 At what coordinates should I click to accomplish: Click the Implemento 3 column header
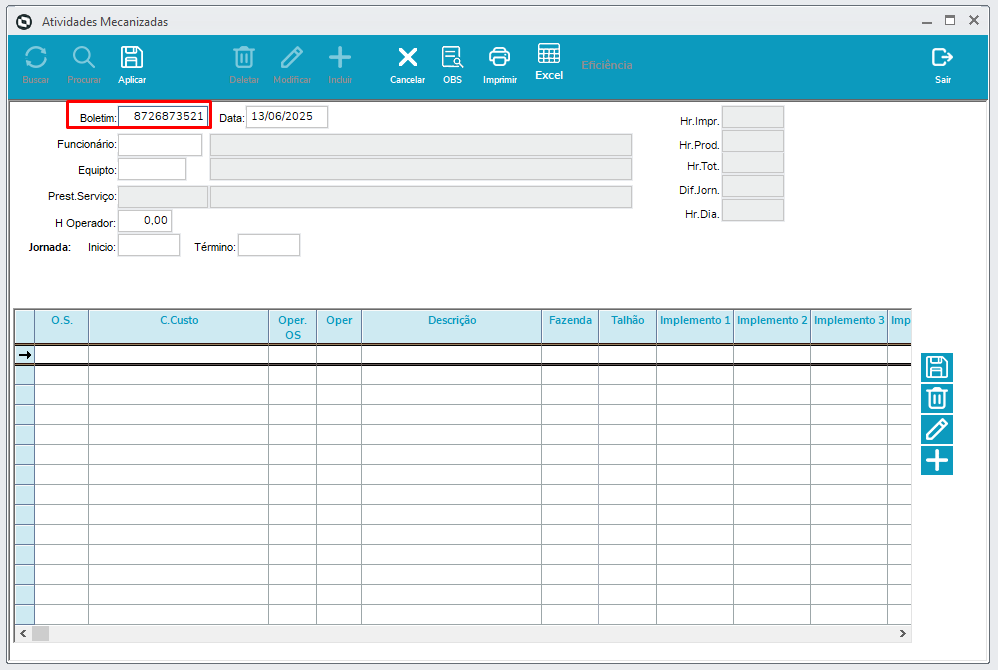[849, 326]
